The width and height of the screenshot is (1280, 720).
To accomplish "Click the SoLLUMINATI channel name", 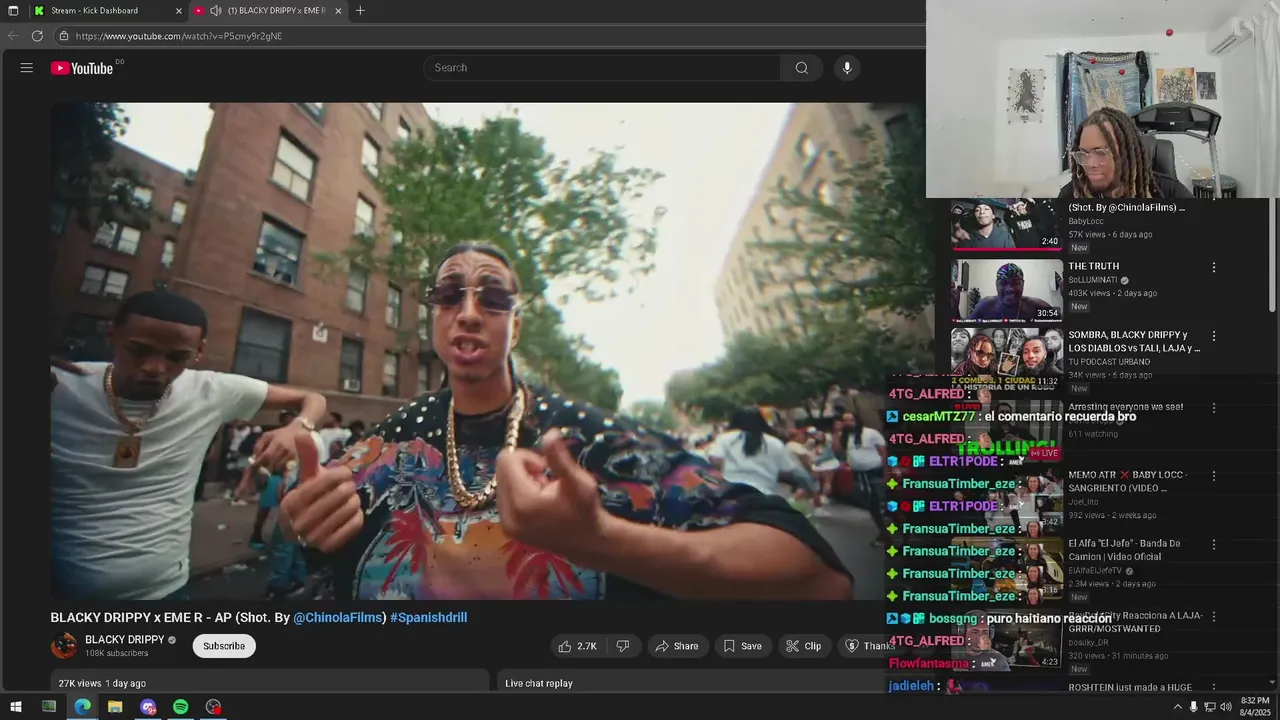I will [x=1093, y=280].
